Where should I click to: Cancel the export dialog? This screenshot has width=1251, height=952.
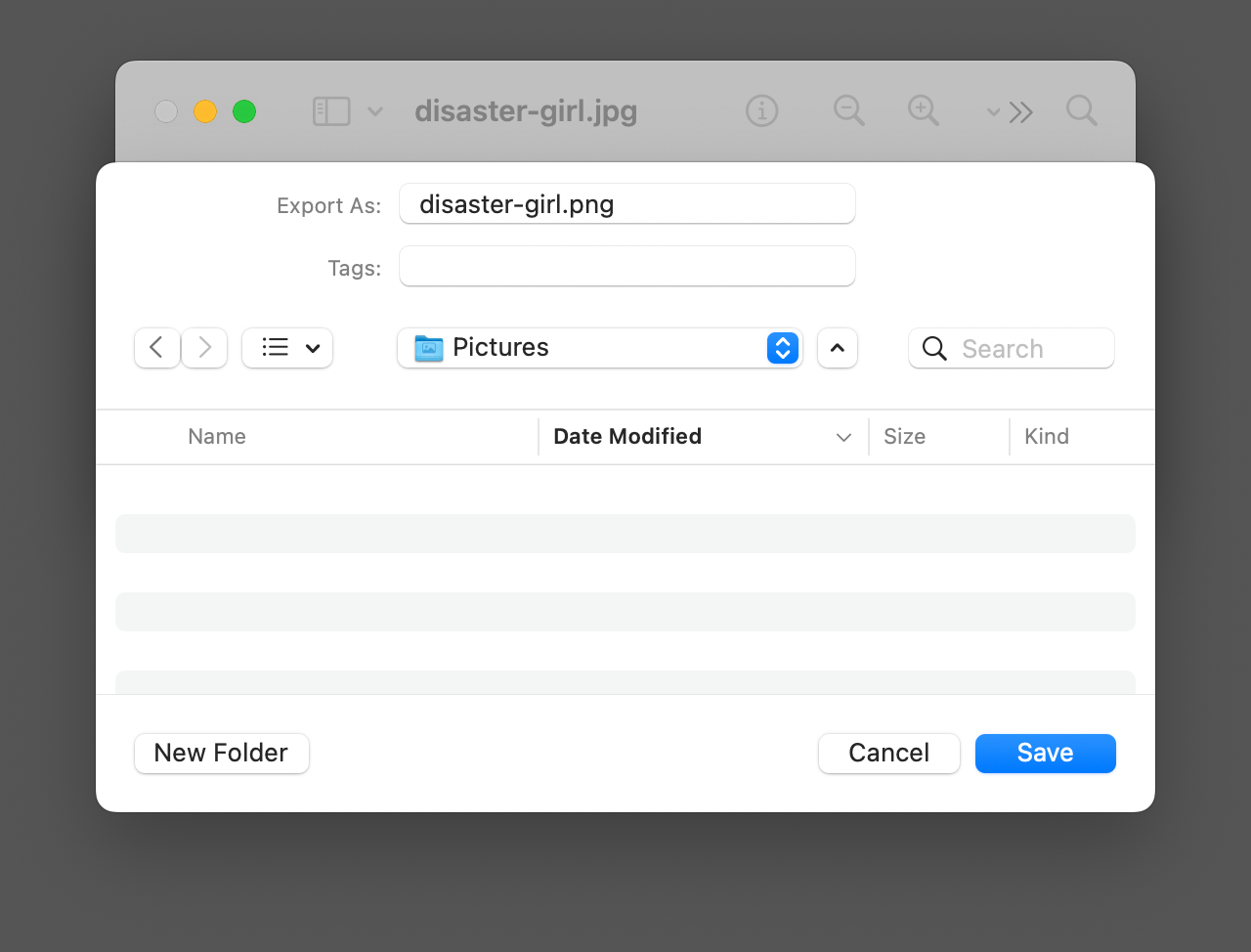(x=888, y=754)
